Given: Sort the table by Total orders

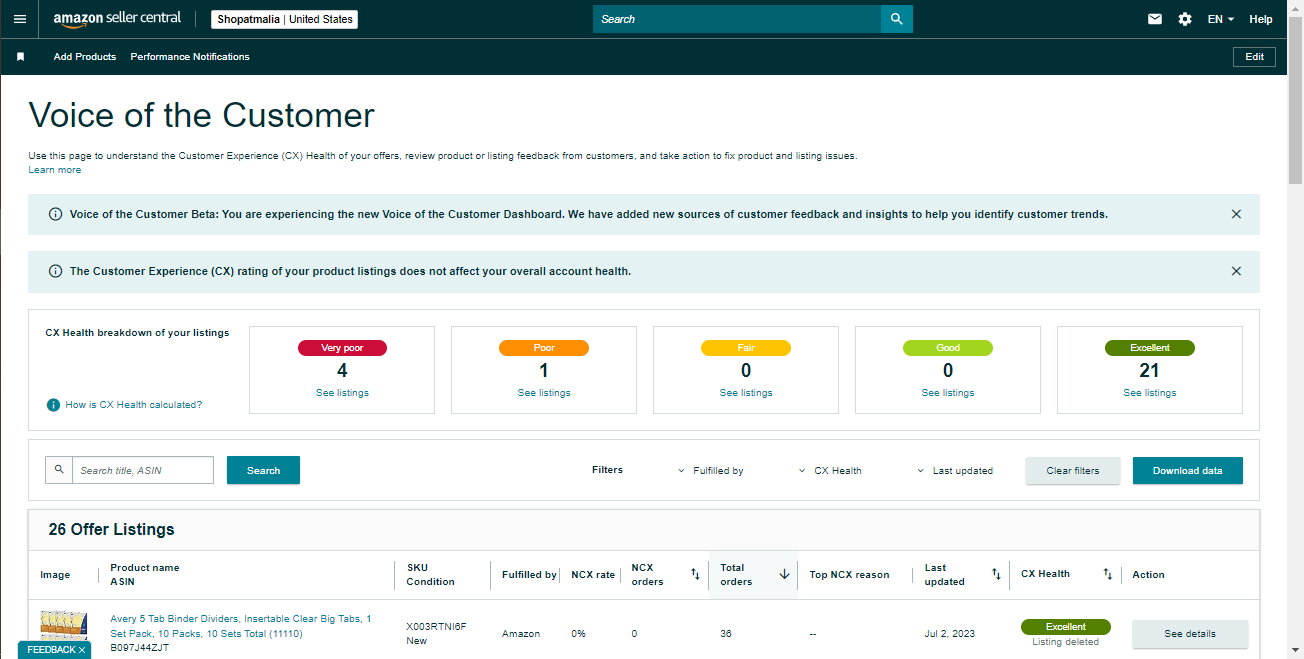Looking at the screenshot, I should [784, 574].
